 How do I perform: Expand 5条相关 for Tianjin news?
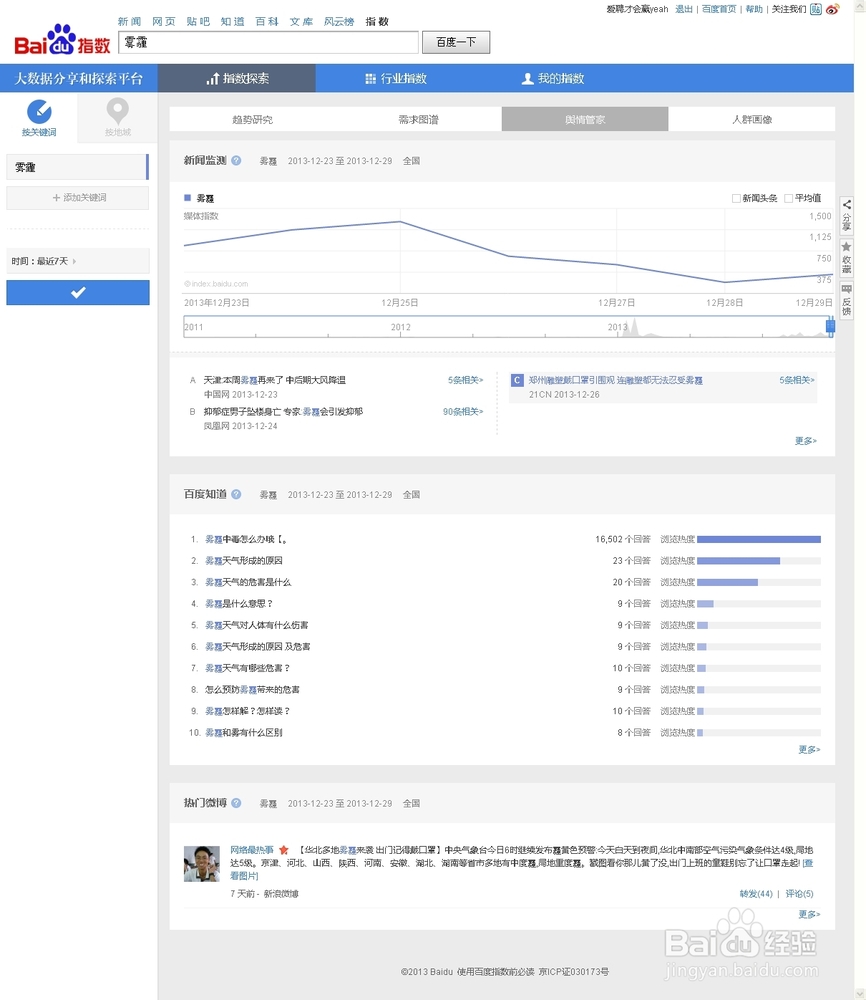466,380
